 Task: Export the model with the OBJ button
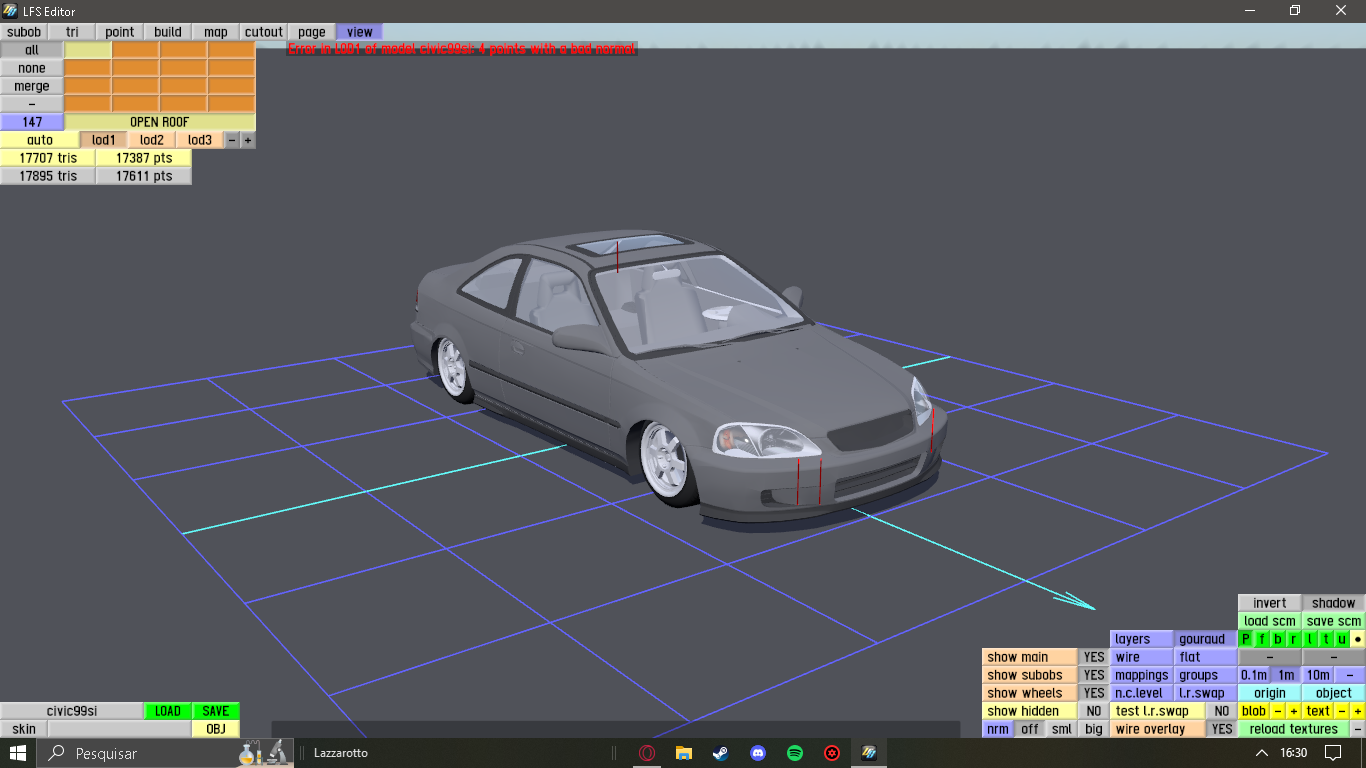216,729
